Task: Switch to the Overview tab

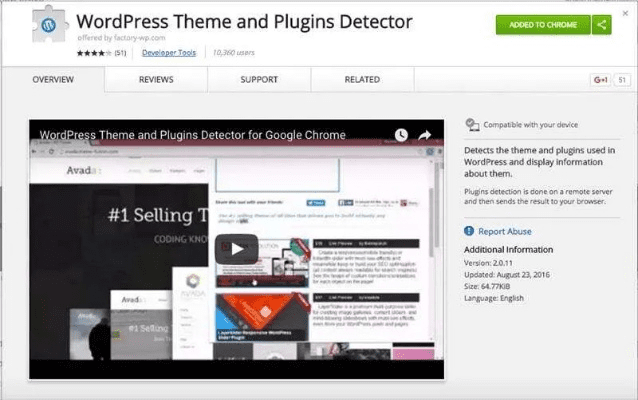Action: click(53, 79)
